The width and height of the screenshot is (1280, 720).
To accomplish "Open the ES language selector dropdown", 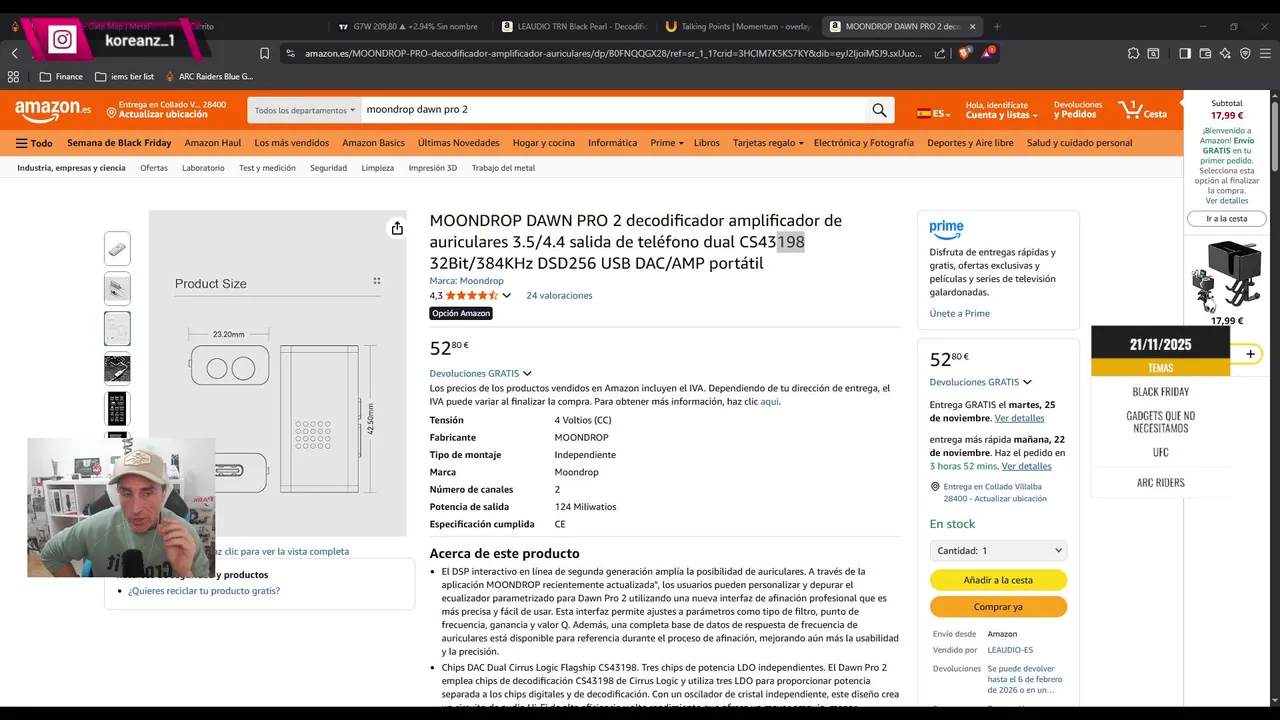I will click(933, 113).
